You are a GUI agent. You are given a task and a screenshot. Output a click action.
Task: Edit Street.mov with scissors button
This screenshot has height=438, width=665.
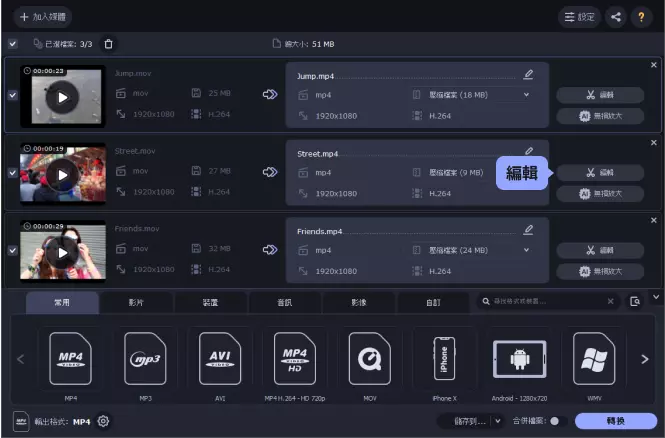click(600, 173)
